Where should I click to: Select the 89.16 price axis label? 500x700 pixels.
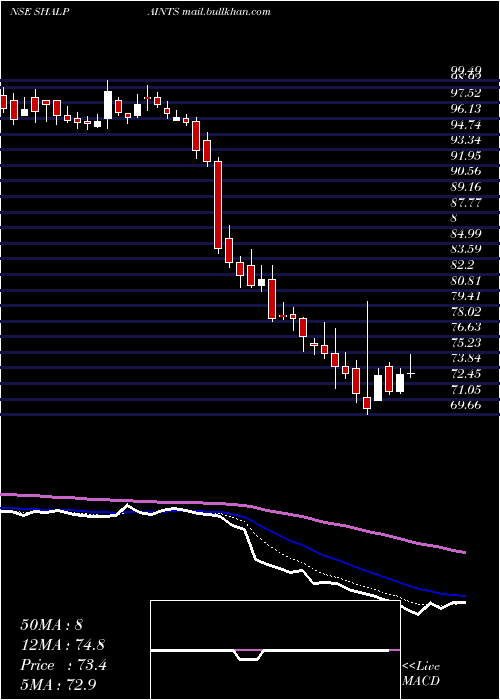pos(466,187)
